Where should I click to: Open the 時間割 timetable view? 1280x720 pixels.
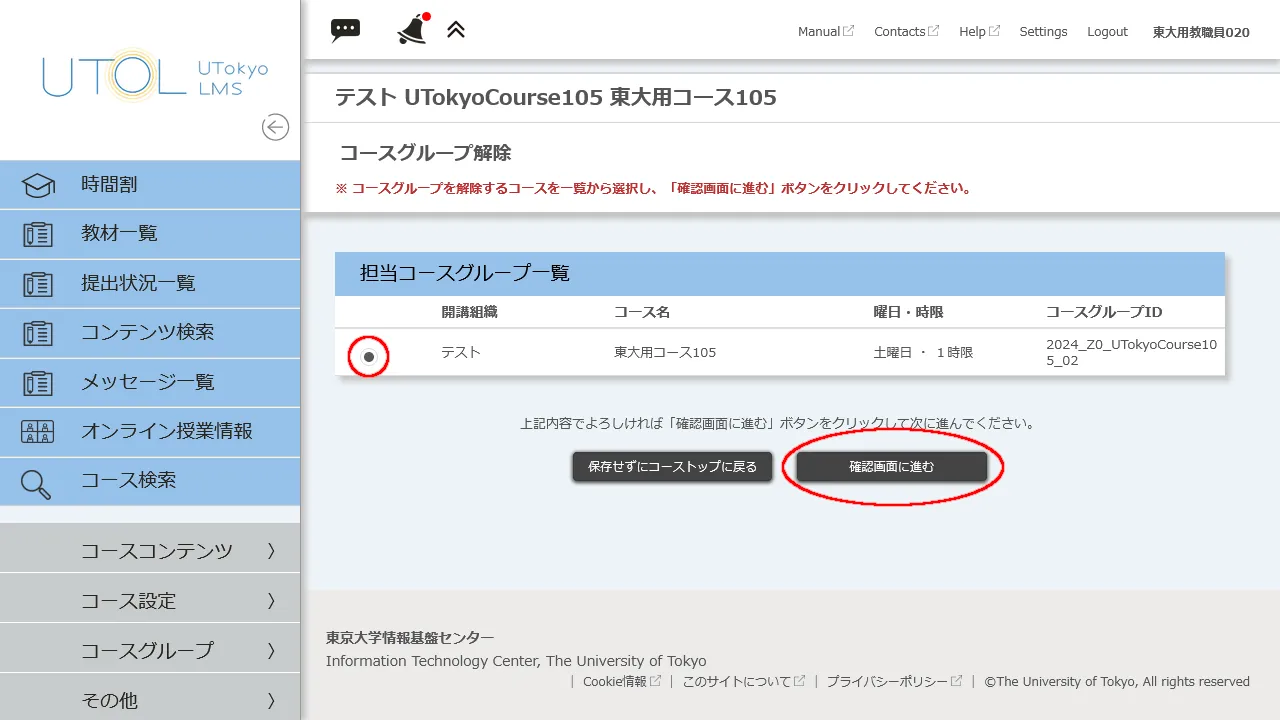pos(110,184)
